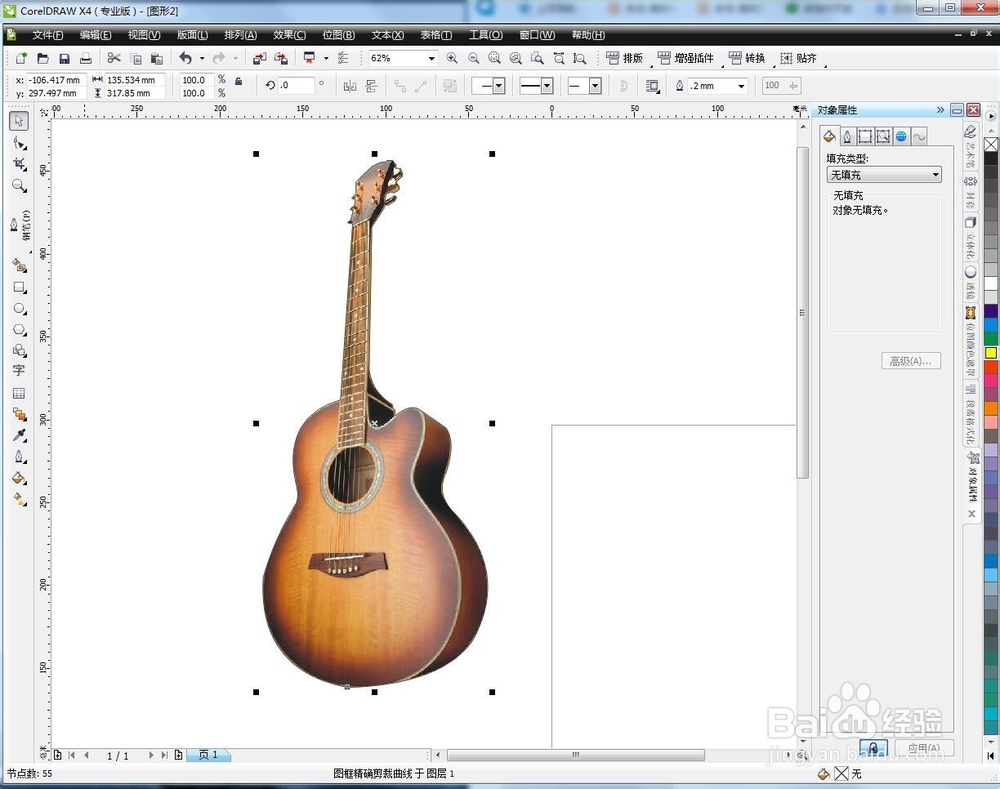The width and height of the screenshot is (1000, 789).
Task: Open the 效果(C) menu
Action: point(290,35)
